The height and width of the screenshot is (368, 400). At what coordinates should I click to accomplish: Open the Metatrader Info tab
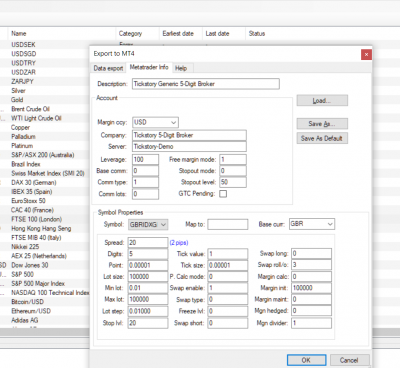149,67
